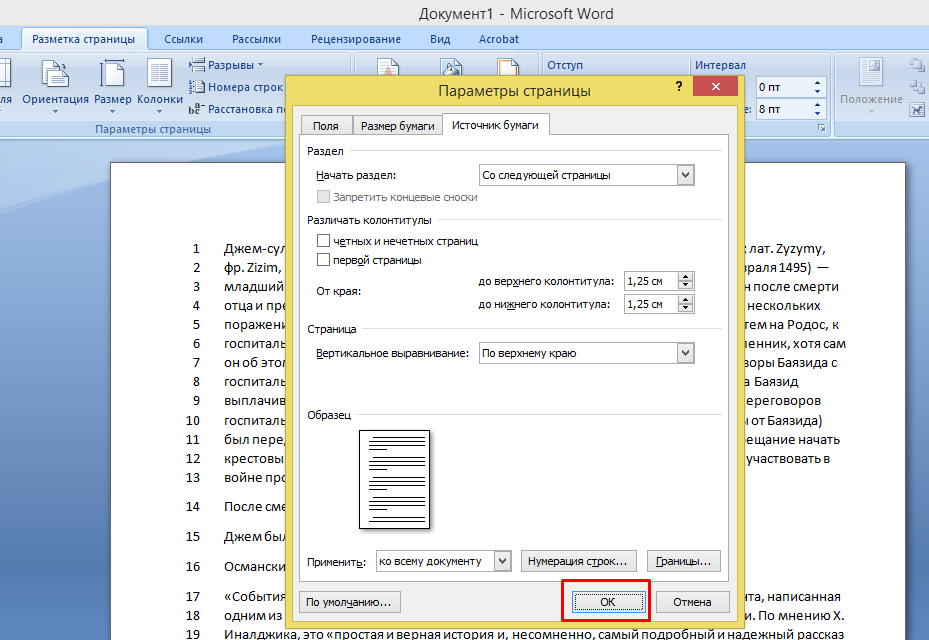
Task: Click the По умолчанию... button
Action: click(349, 602)
